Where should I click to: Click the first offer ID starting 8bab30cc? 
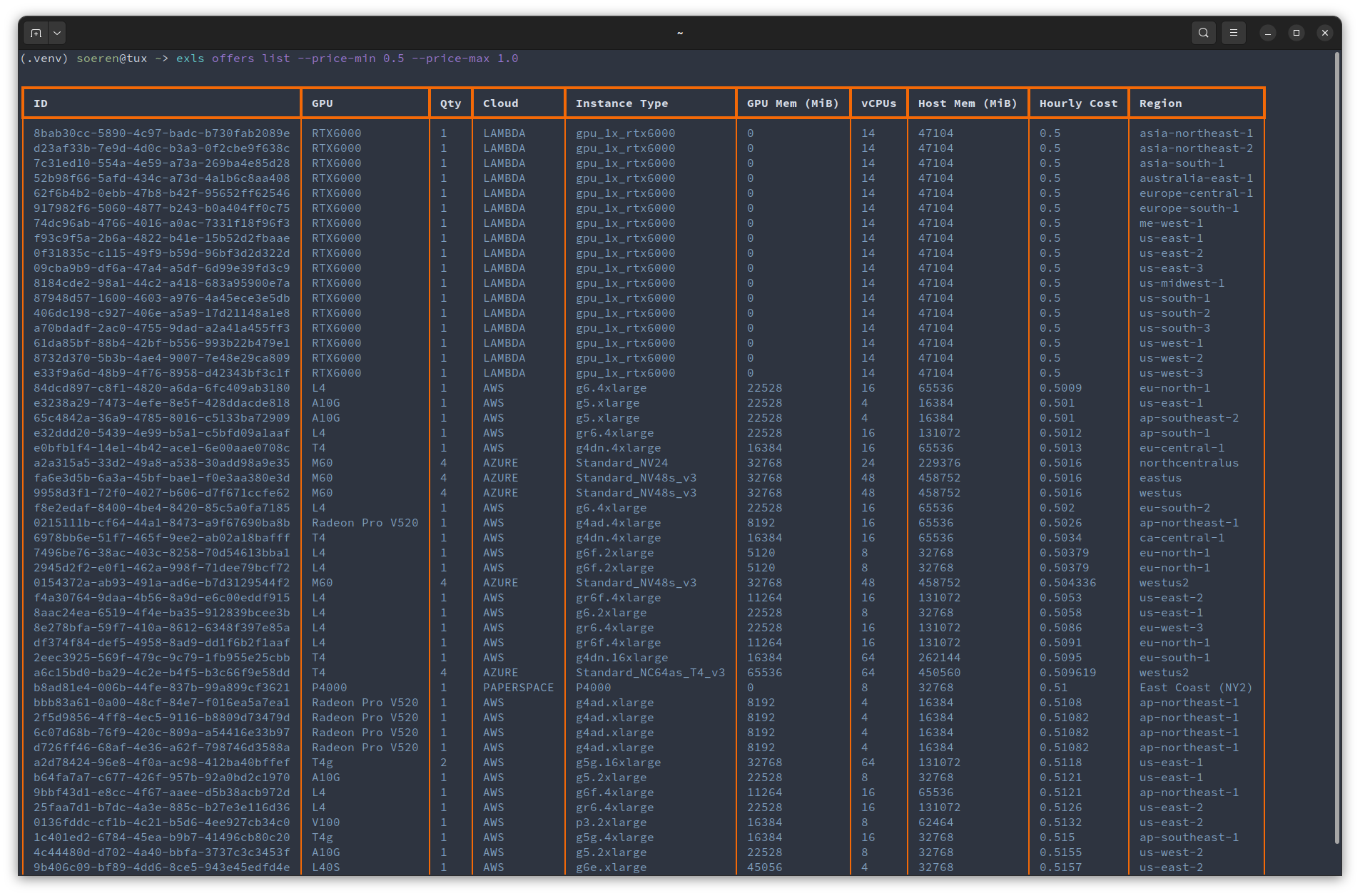(161, 133)
